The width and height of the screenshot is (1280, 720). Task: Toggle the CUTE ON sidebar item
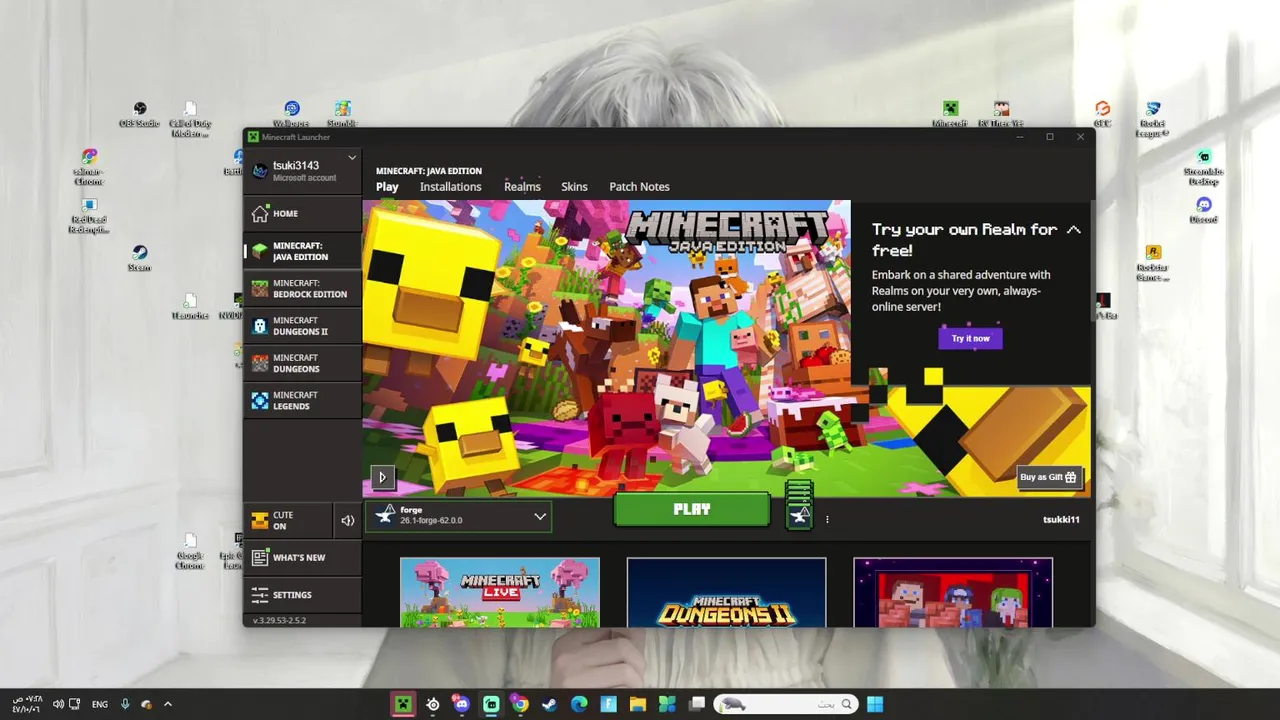(287, 520)
